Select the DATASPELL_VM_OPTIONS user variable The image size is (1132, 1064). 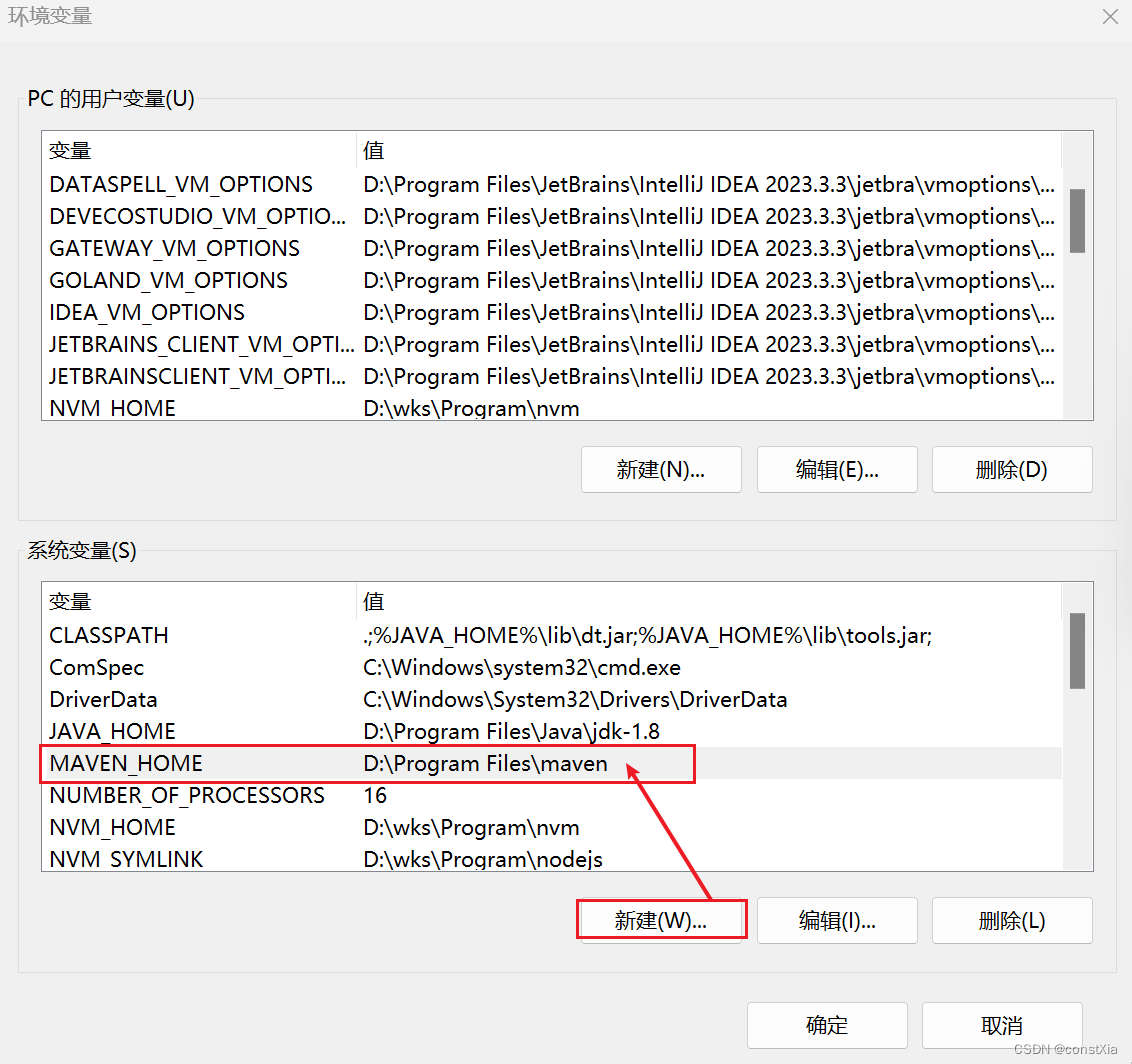(x=552, y=185)
